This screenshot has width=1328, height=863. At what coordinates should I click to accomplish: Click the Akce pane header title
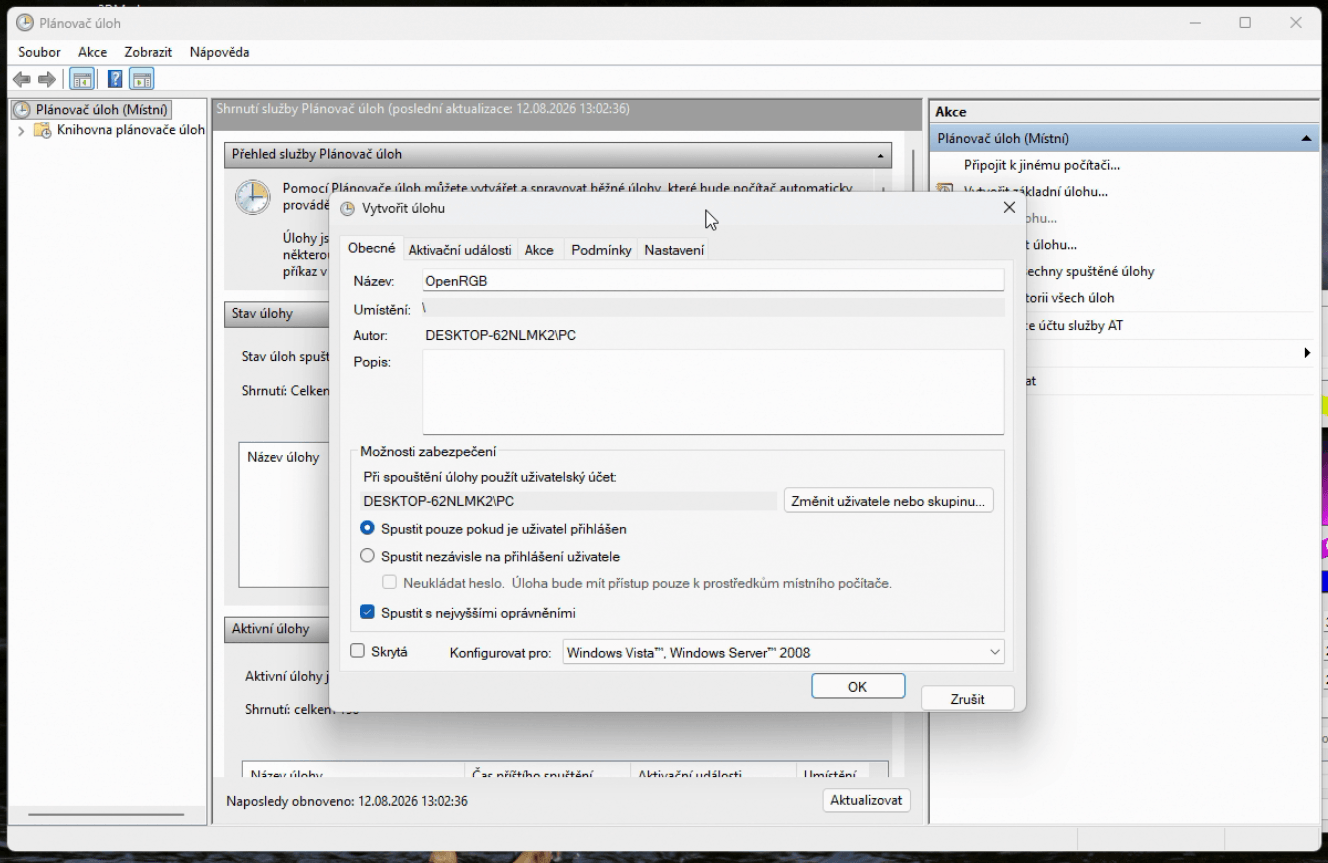[x=951, y=112]
